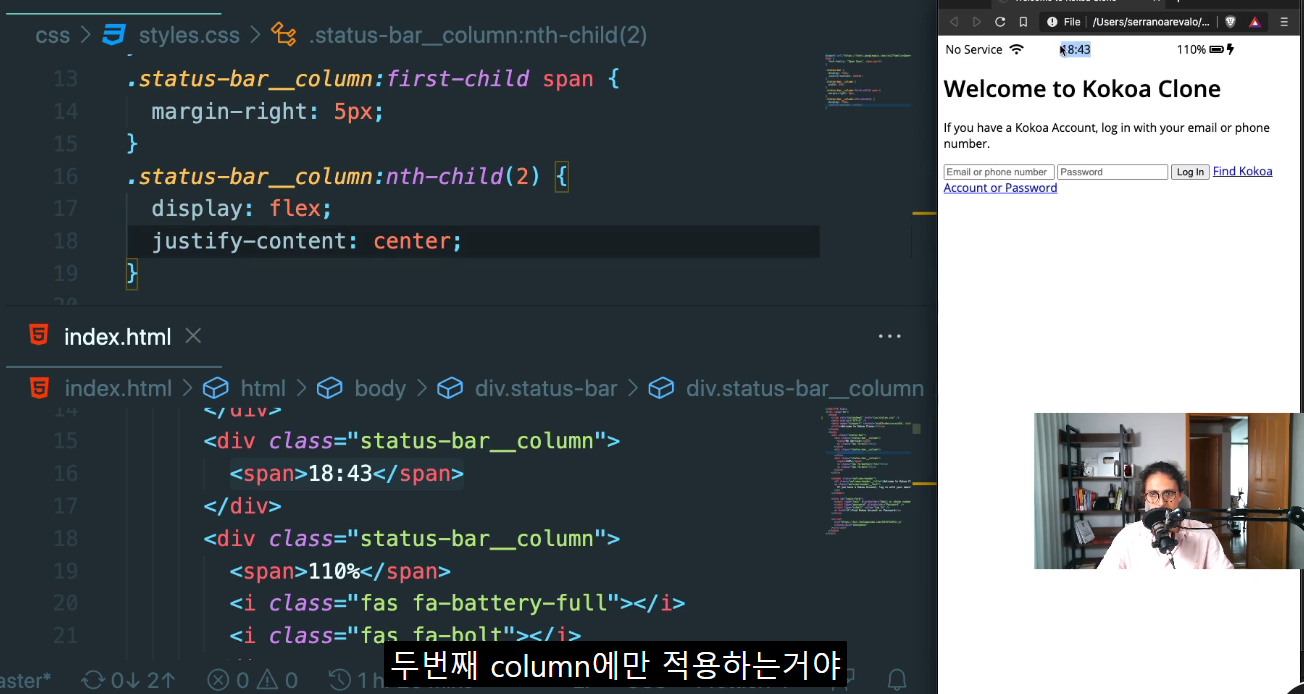Click the index.html minimap preview
Image resolution: width=1304 pixels, height=694 pixels.
pos(868,470)
